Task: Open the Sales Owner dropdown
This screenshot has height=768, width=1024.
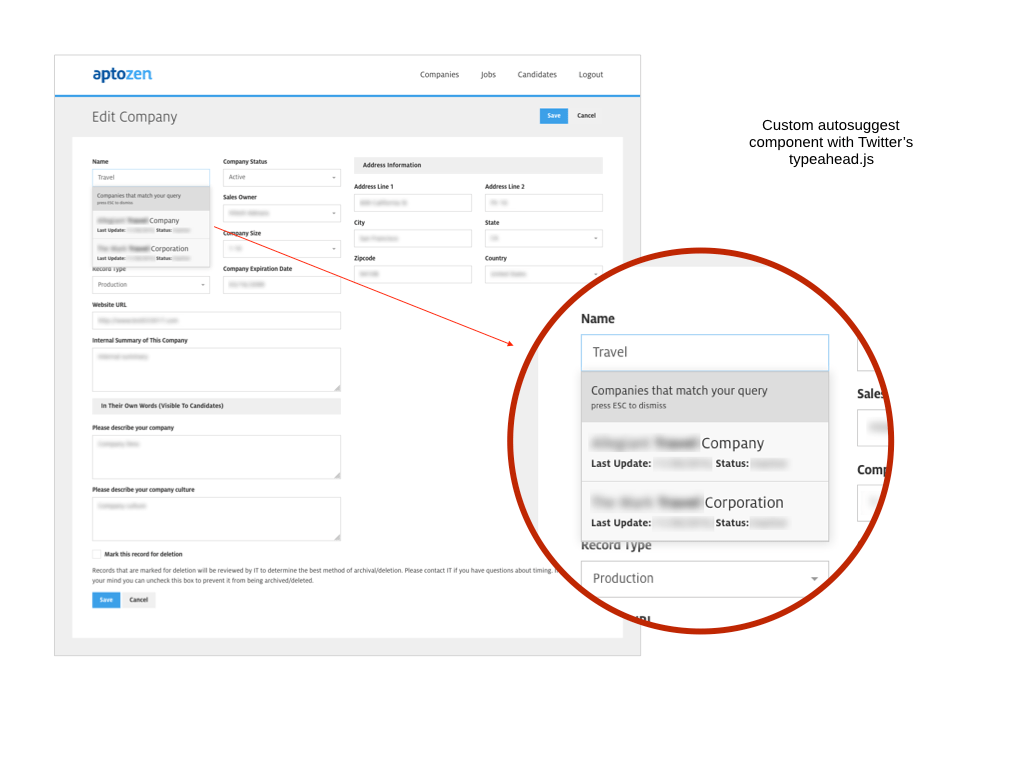Action: [281, 213]
